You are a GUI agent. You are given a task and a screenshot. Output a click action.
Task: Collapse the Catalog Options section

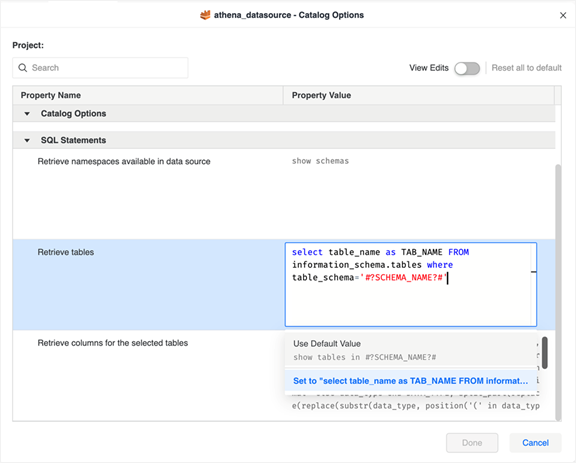coord(27,114)
